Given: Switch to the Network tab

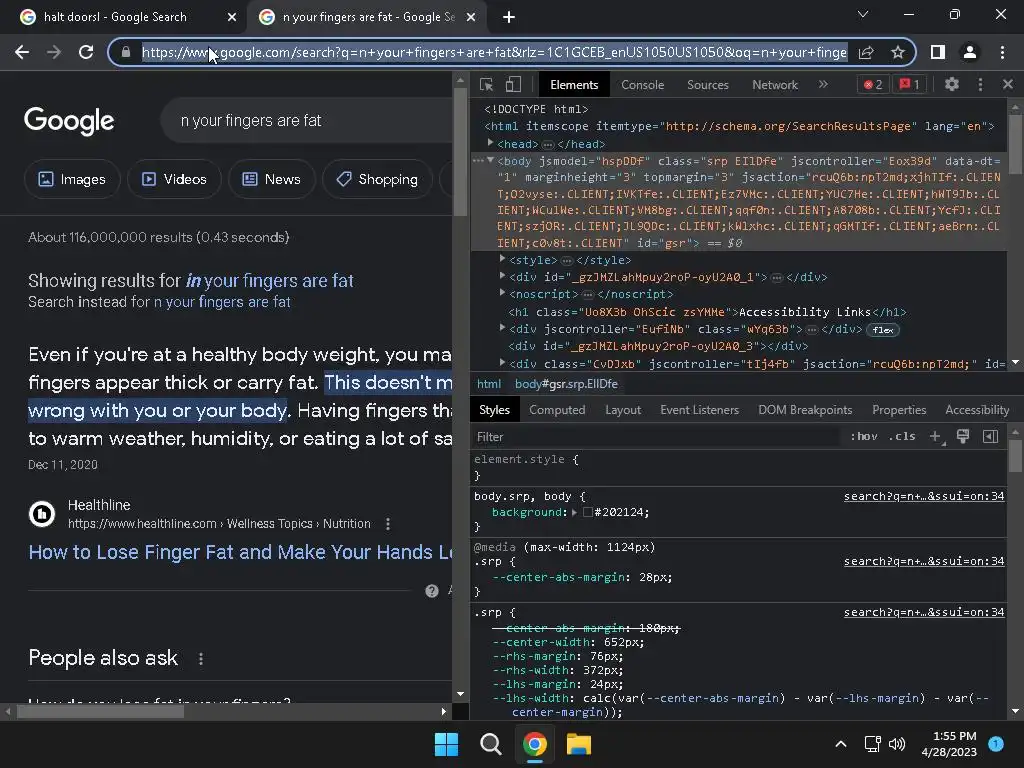Looking at the screenshot, I should (x=775, y=85).
